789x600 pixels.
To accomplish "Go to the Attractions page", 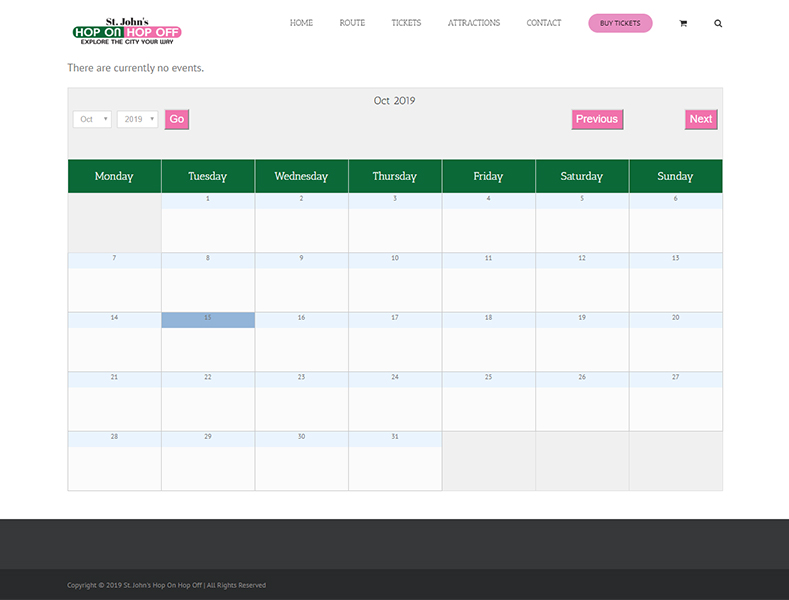I will (x=474, y=23).
